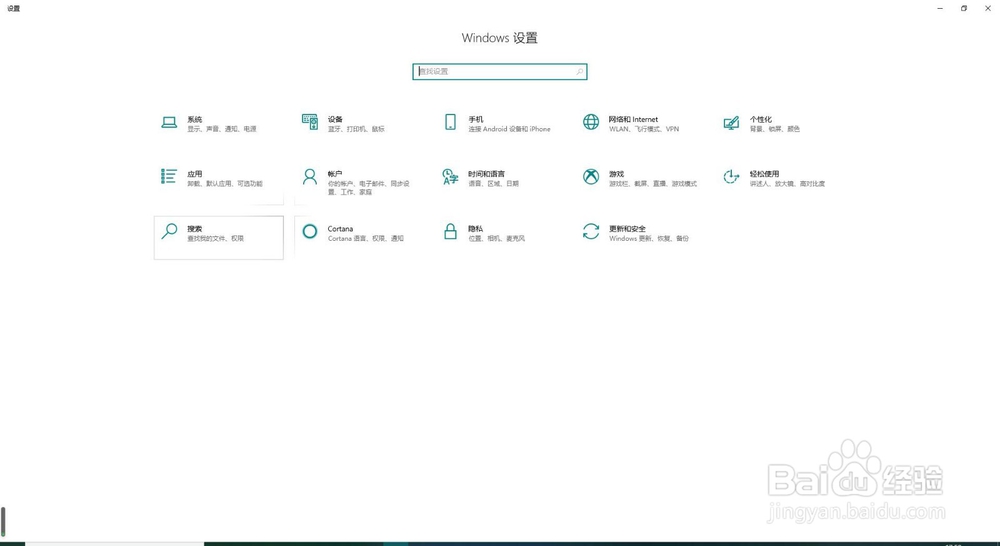Select the 系统 category title

point(195,119)
